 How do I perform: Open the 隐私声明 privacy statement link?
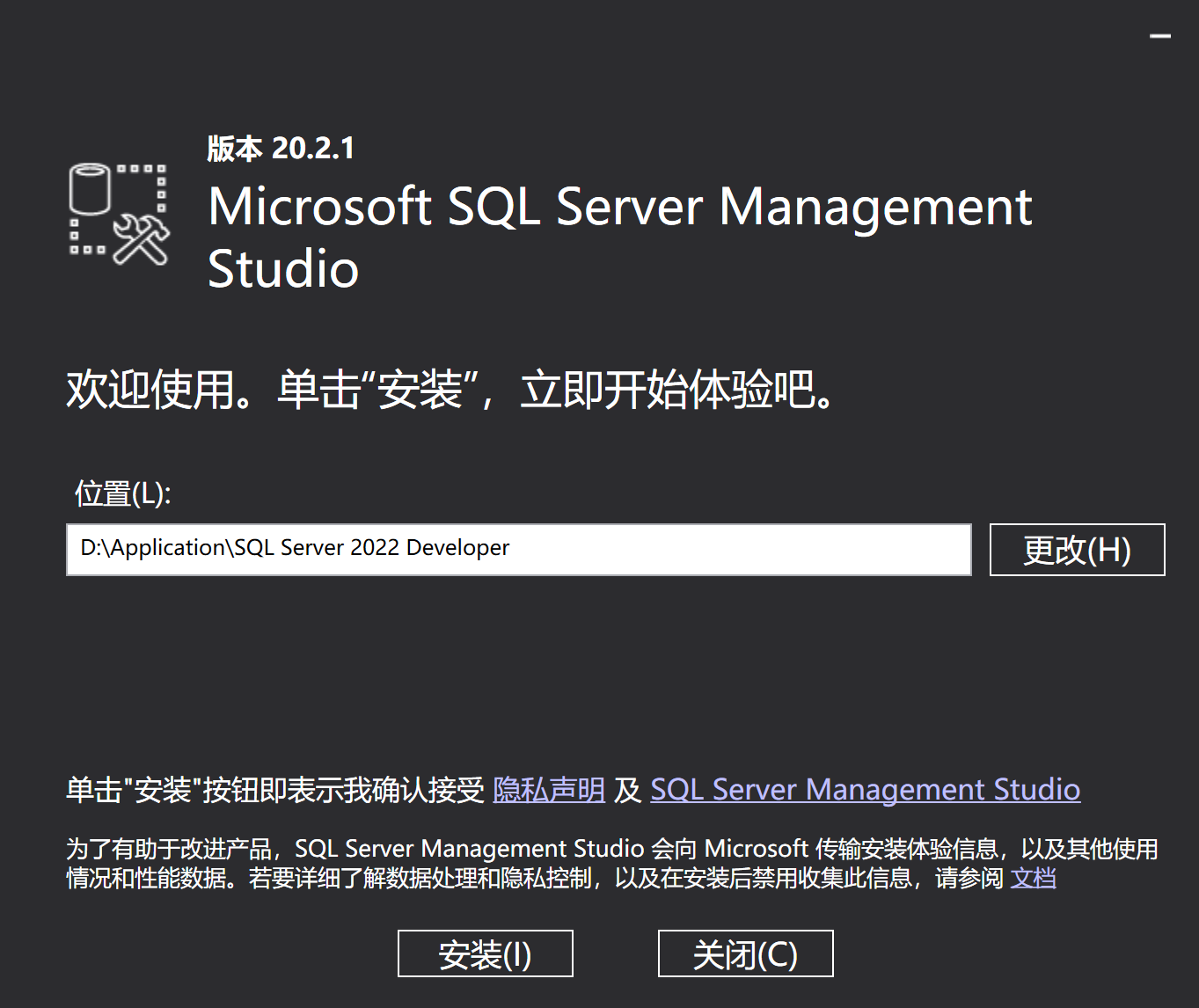(x=548, y=789)
